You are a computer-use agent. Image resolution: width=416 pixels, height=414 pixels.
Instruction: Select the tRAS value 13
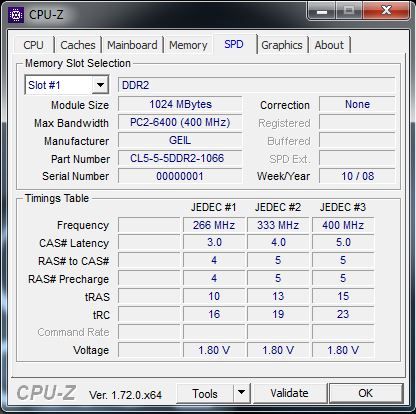coord(278,296)
